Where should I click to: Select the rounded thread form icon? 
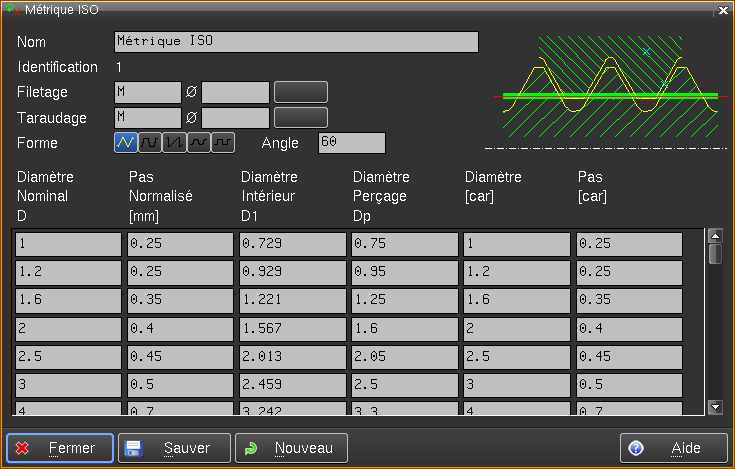point(199,143)
